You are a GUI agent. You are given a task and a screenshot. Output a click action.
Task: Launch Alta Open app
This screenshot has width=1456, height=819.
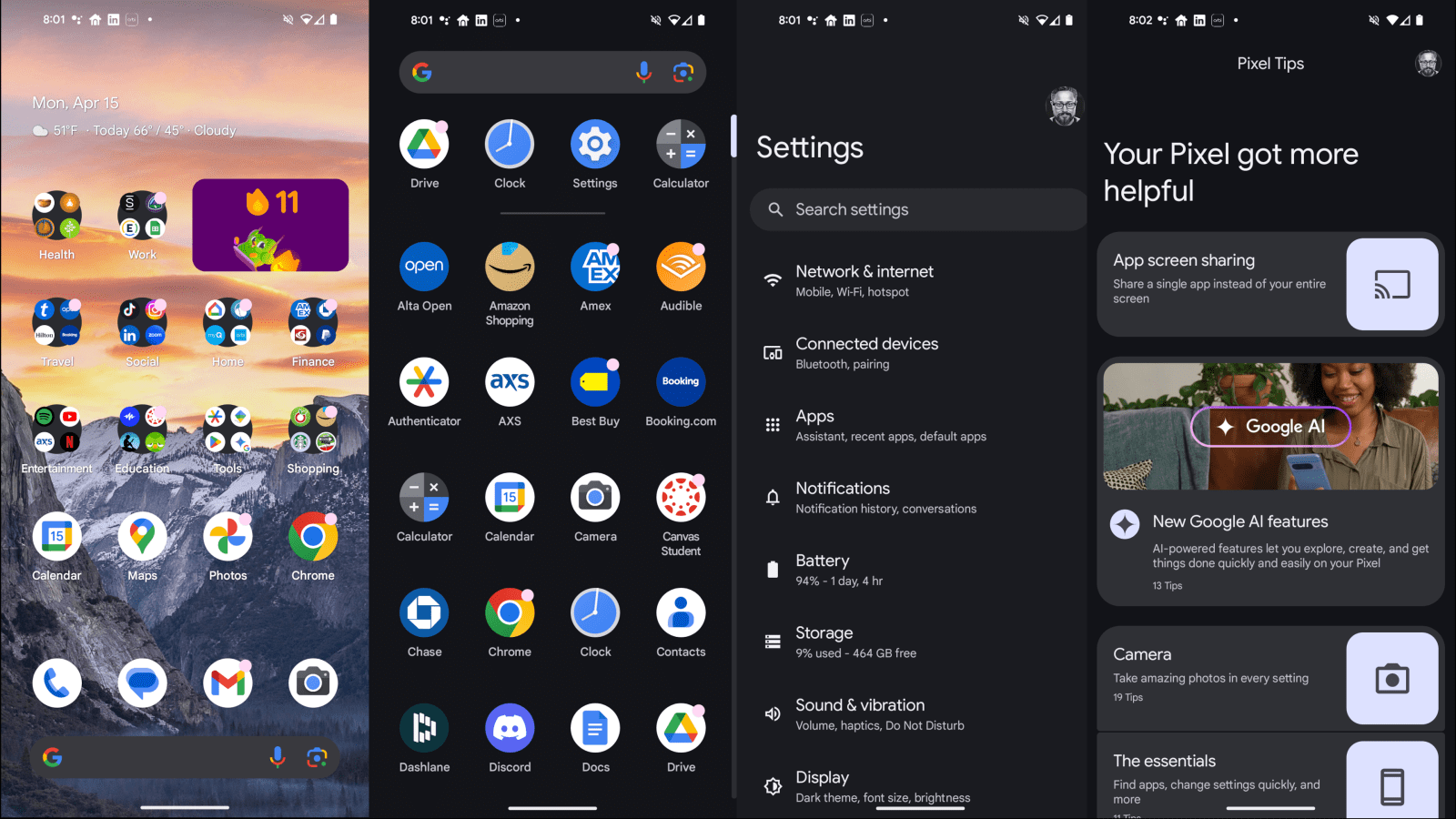click(x=424, y=267)
